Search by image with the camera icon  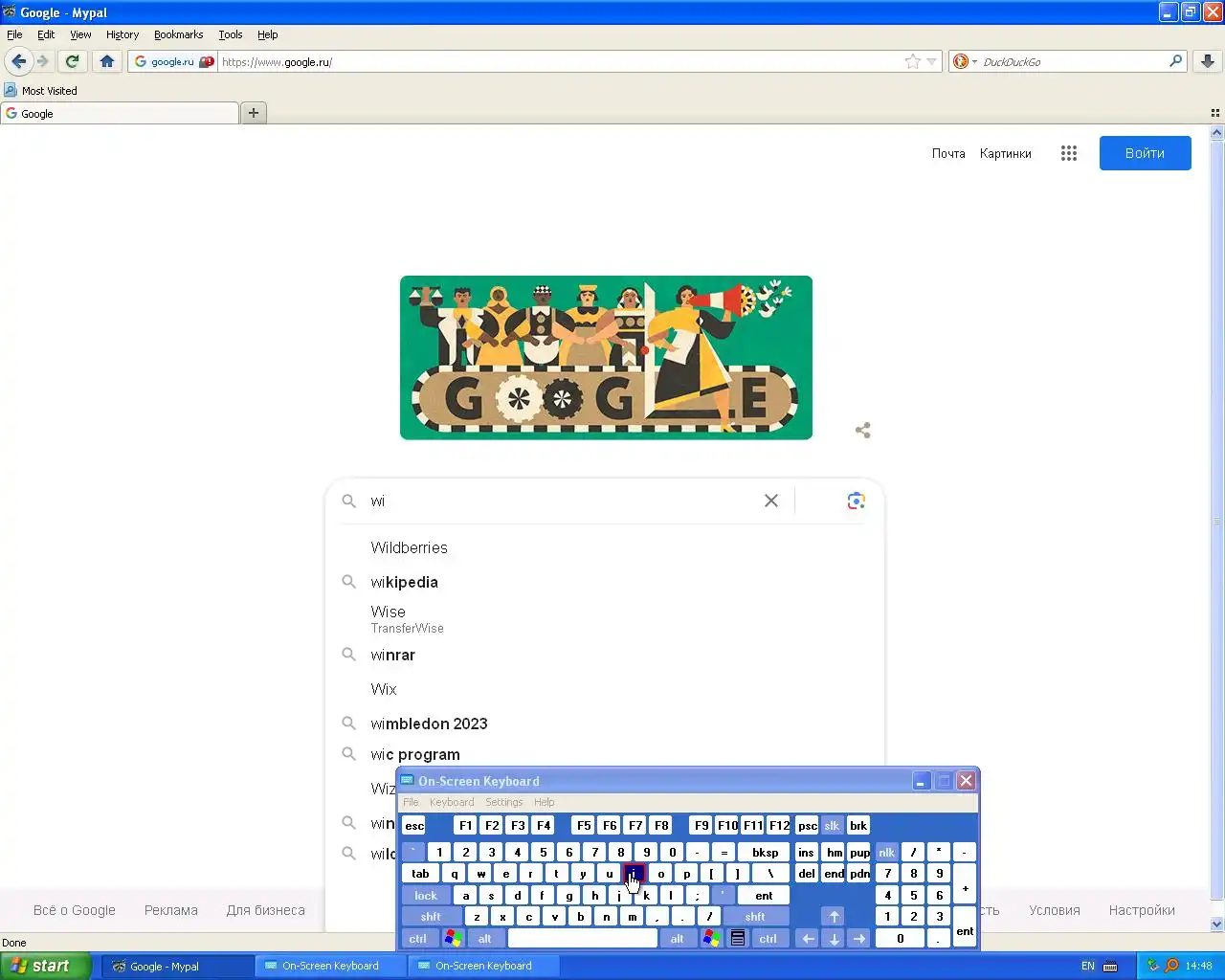click(856, 501)
